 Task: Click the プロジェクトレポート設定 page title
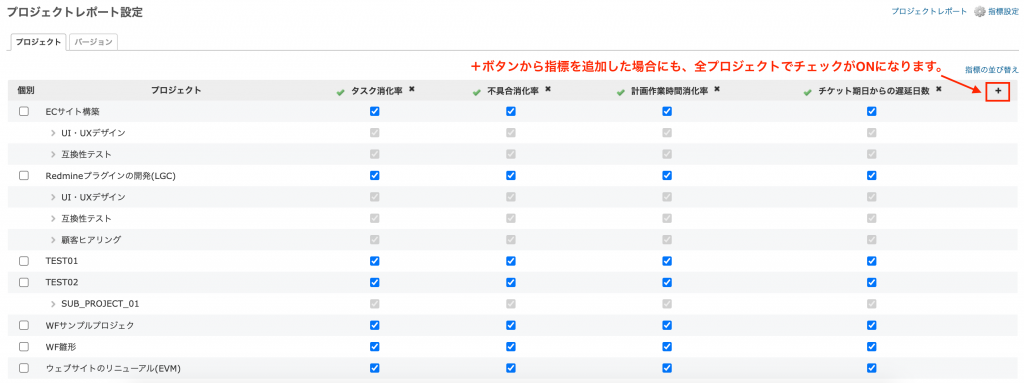(x=74, y=12)
